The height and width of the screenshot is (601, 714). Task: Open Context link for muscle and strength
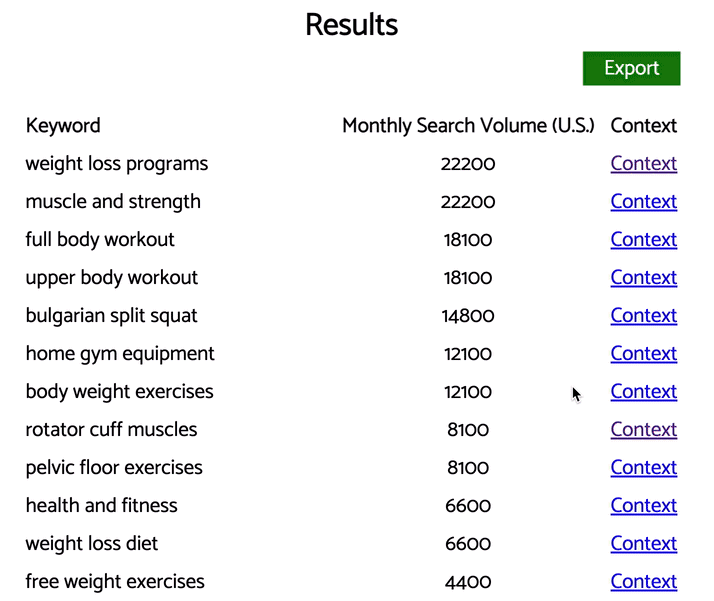pyautogui.click(x=643, y=202)
